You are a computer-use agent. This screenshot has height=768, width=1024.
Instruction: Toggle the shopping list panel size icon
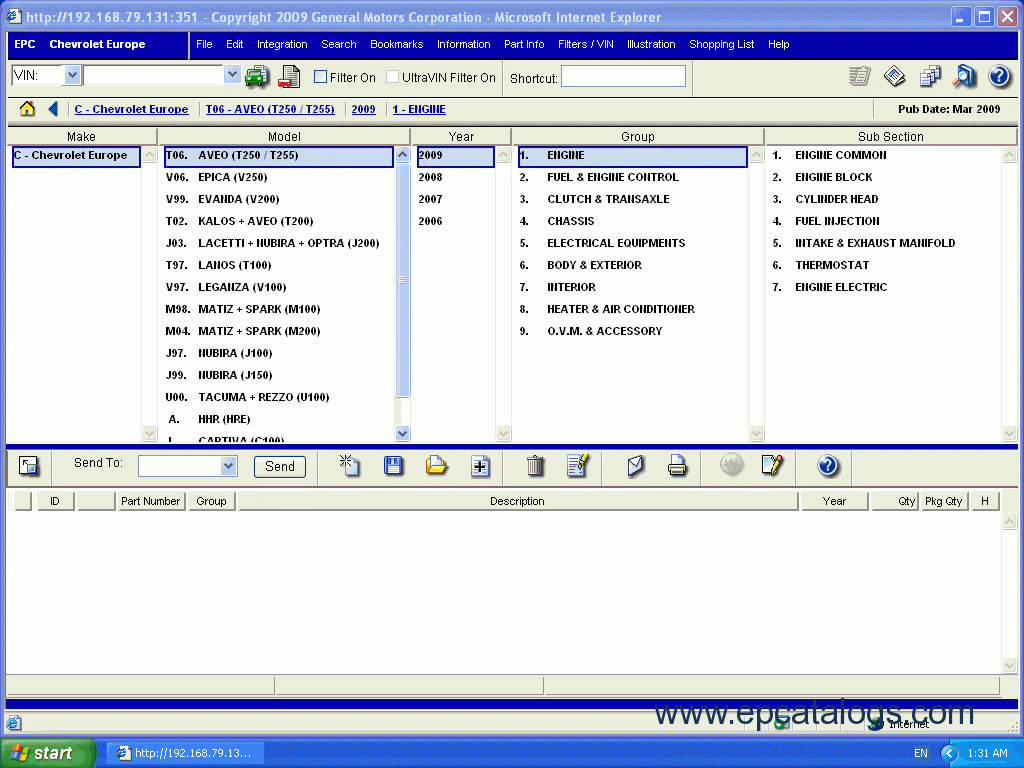pos(29,466)
